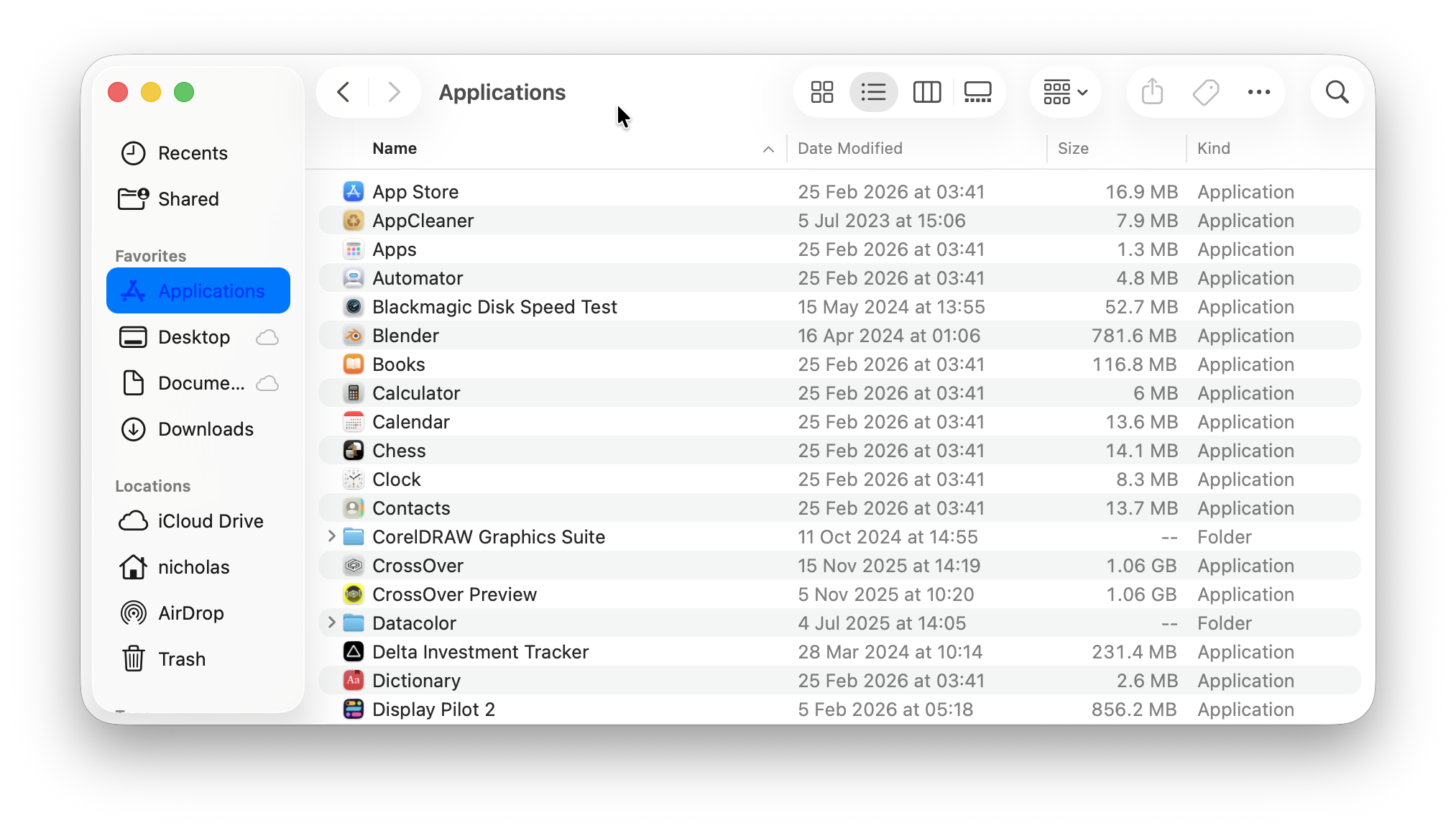The image size is (1456, 831).
Task: Select the Calculator app icon
Action: point(353,392)
